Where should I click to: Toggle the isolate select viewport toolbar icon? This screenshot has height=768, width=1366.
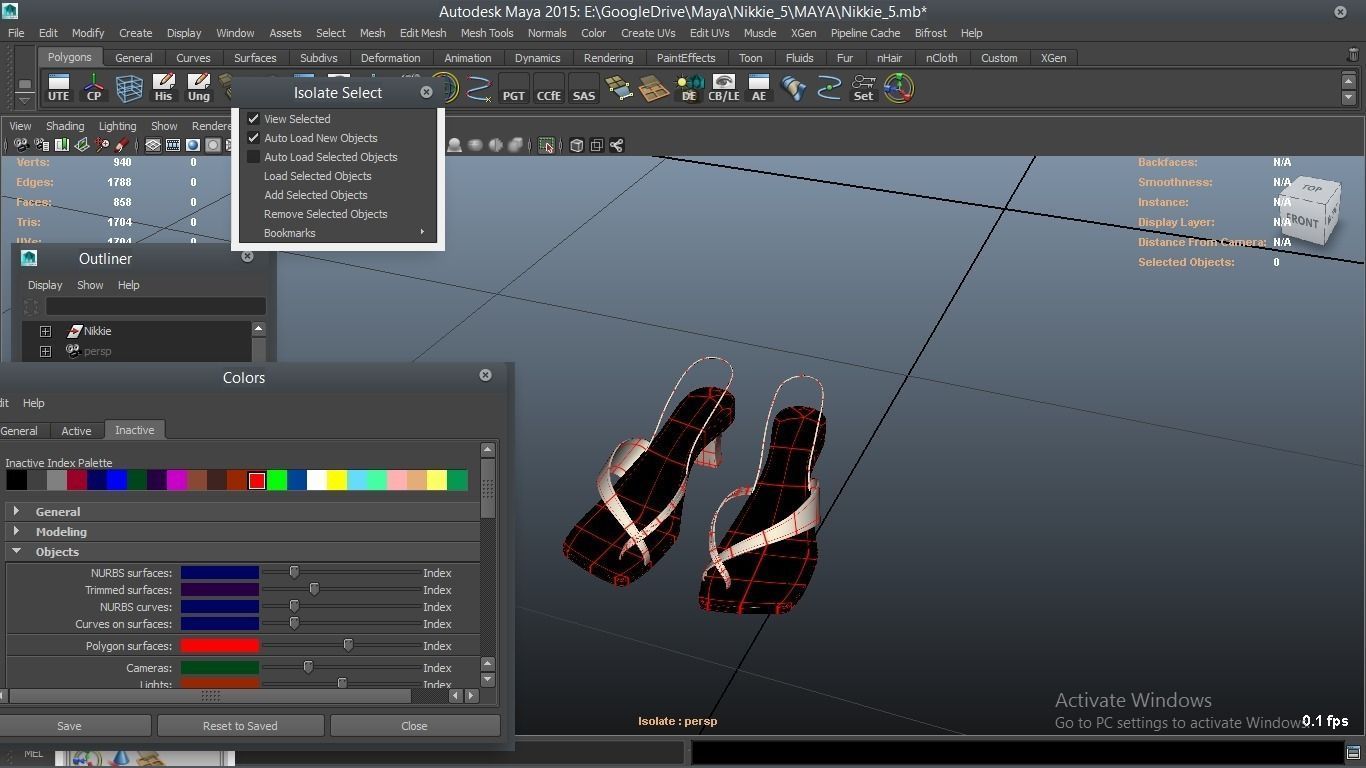point(546,145)
